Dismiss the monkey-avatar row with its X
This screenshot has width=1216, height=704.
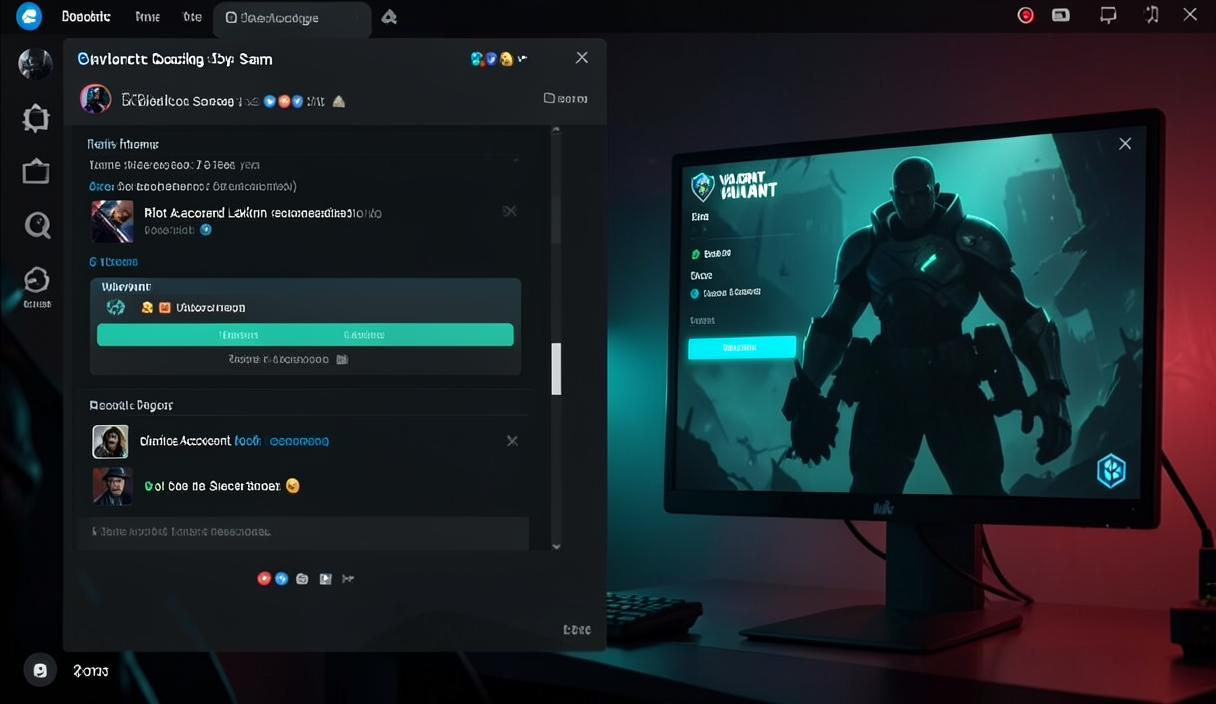click(x=512, y=441)
